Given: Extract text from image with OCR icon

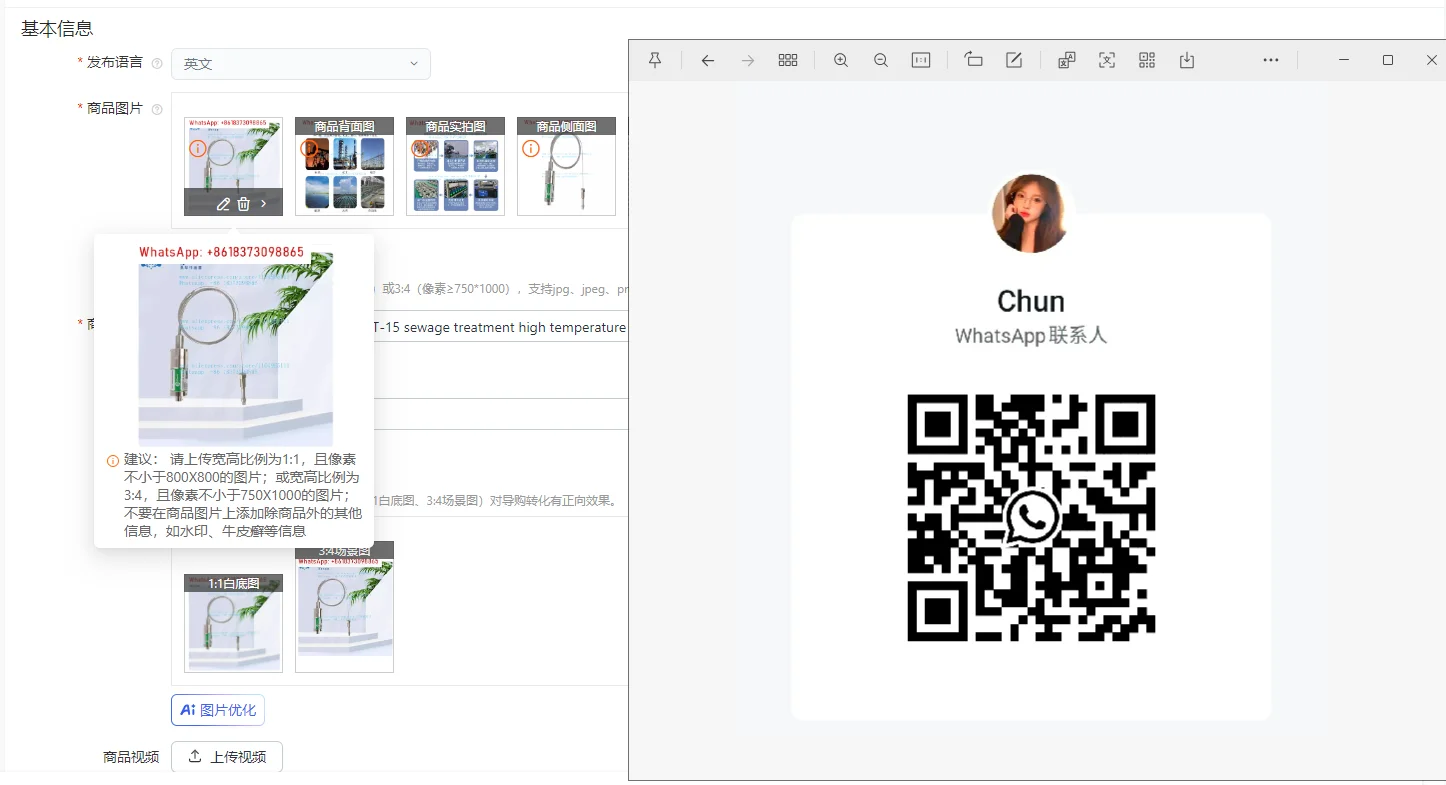Looking at the screenshot, I should click(1107, 60).
